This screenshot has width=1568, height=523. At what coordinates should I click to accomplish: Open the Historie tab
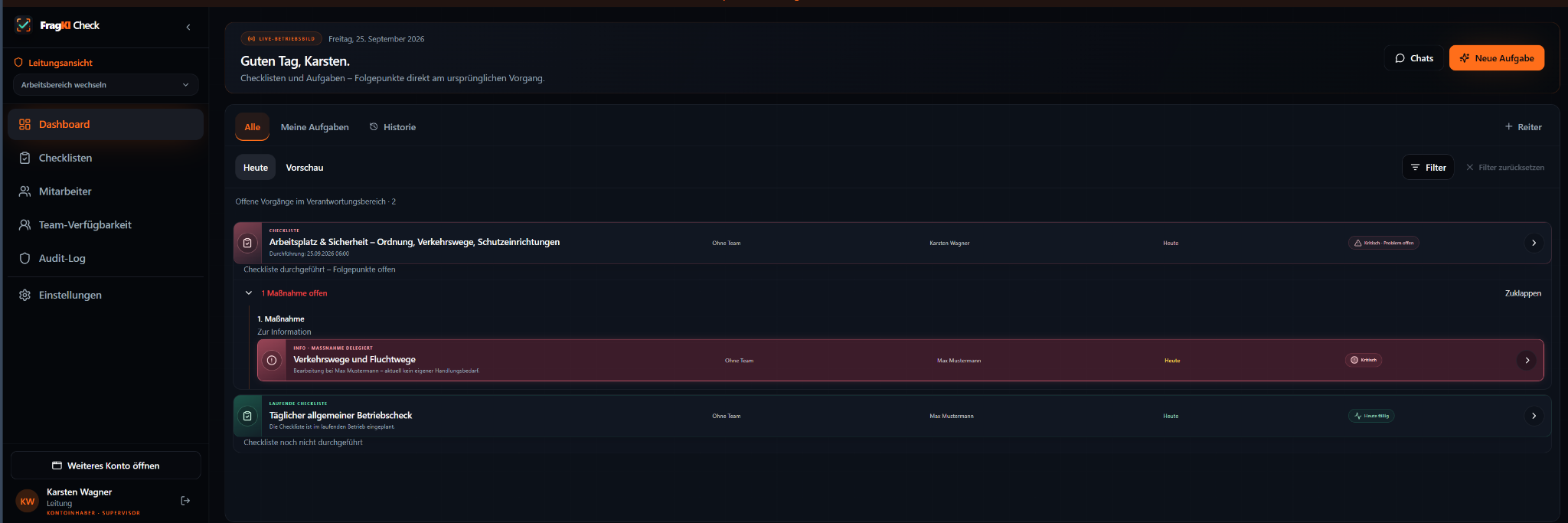393,127
